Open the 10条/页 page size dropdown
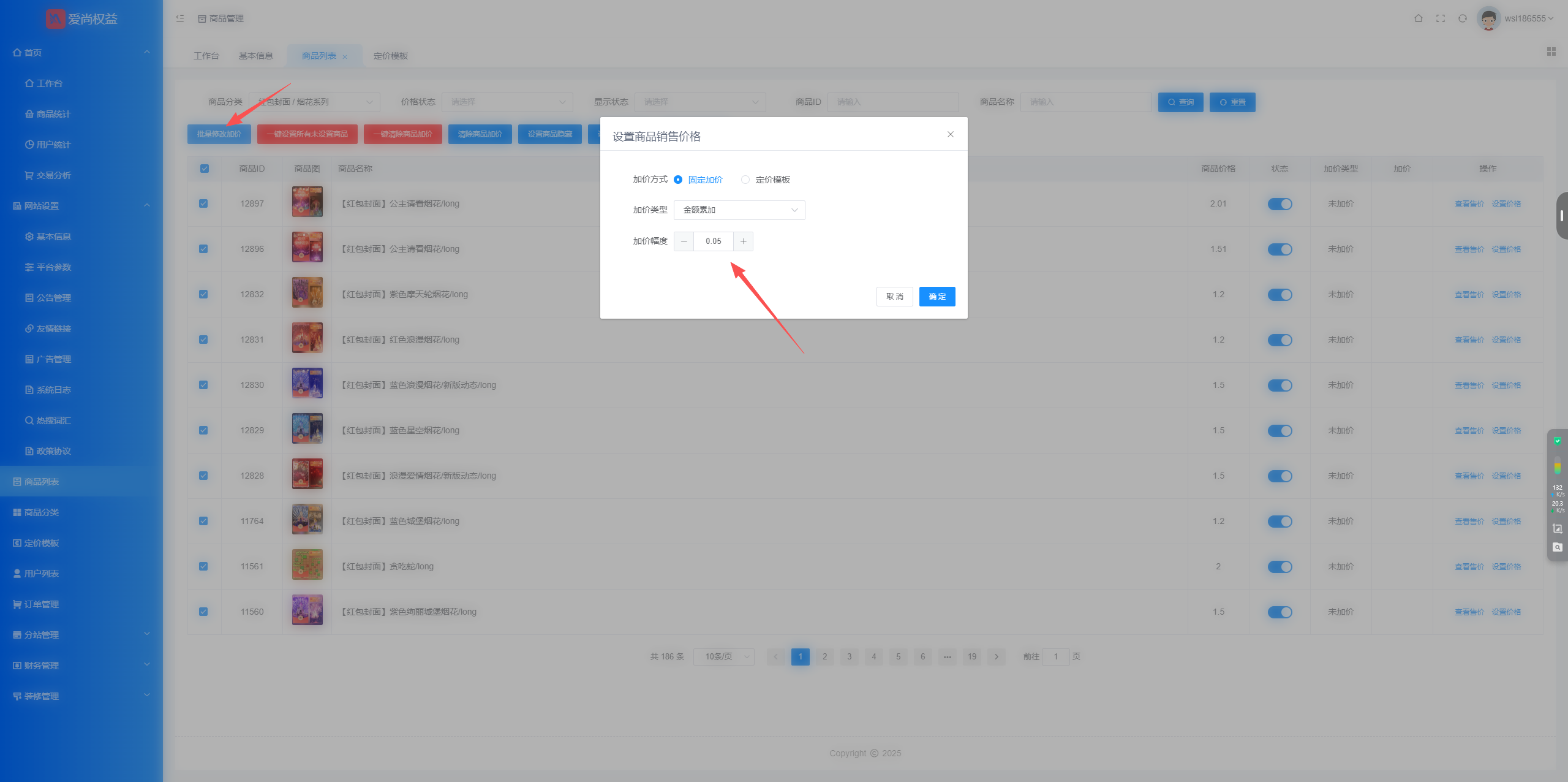Image resolution: width=1568 pixels, height=782 pixels. pyautogui.click(x=723, y=656)
